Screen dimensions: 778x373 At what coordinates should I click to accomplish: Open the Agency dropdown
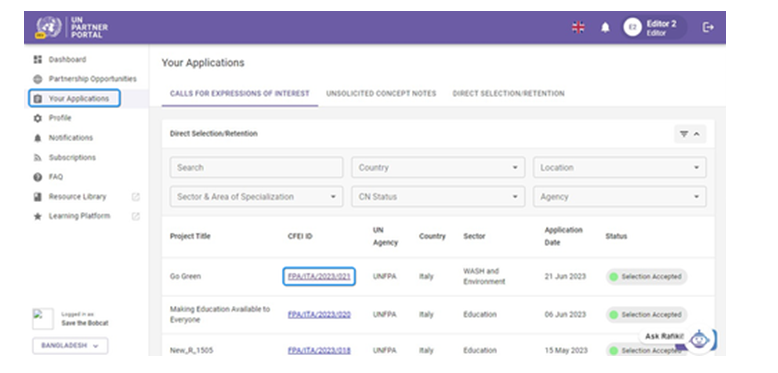pyautogui.click(x=620, y=197)
